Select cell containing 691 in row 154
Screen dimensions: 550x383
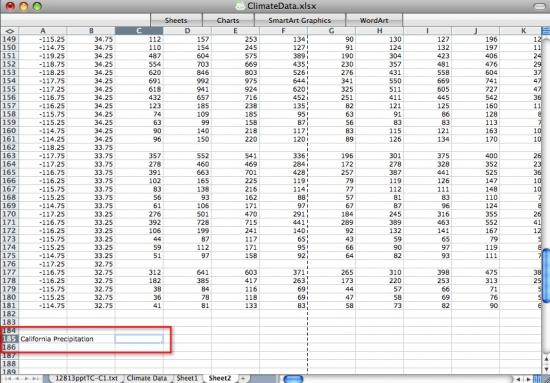tap(139, 81)
